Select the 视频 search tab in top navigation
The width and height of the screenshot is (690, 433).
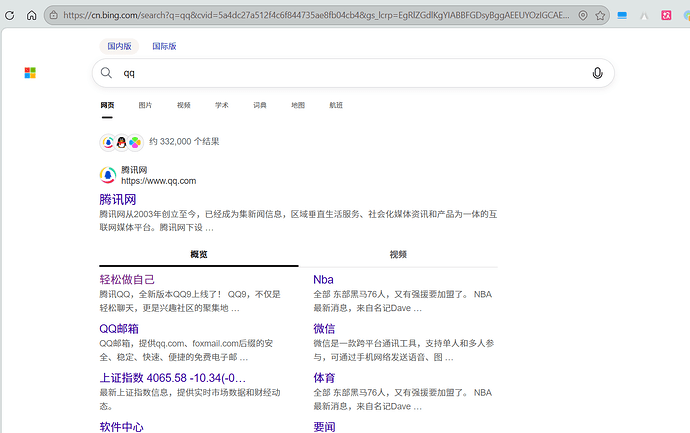click(184, 105)
